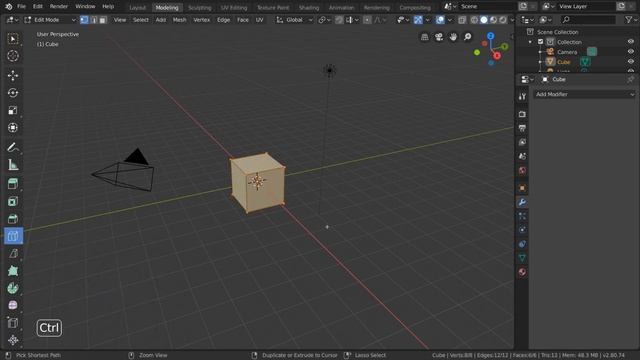Select the Edge Slide tool
The image size is (640, 360).
[x=13, y=323]
